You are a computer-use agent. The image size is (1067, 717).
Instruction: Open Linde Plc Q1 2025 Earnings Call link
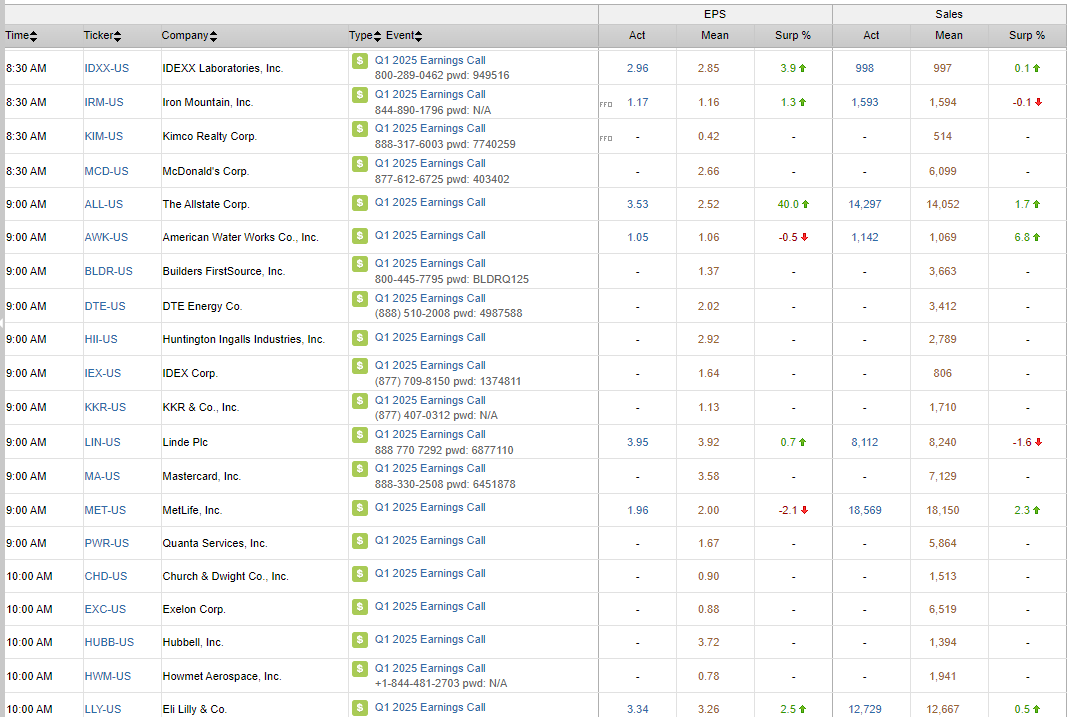[x=430, y=434]
